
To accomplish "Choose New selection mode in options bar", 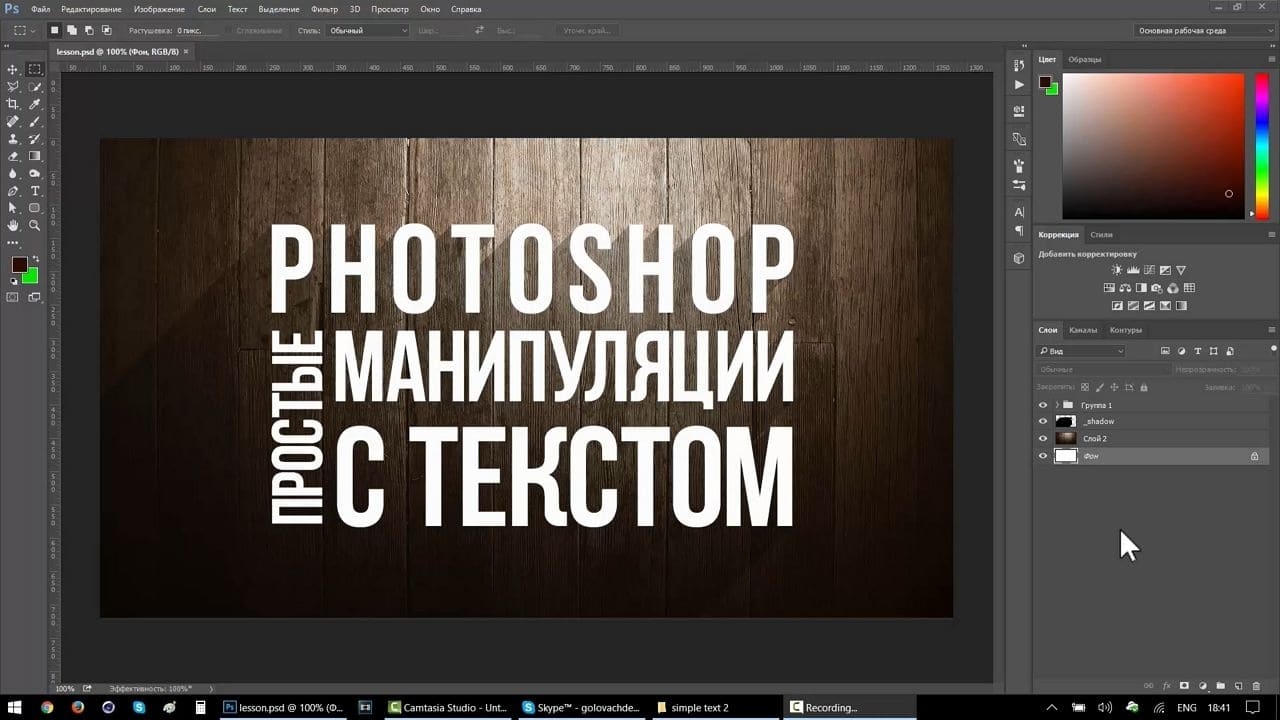I will click(x=55, y=30).
